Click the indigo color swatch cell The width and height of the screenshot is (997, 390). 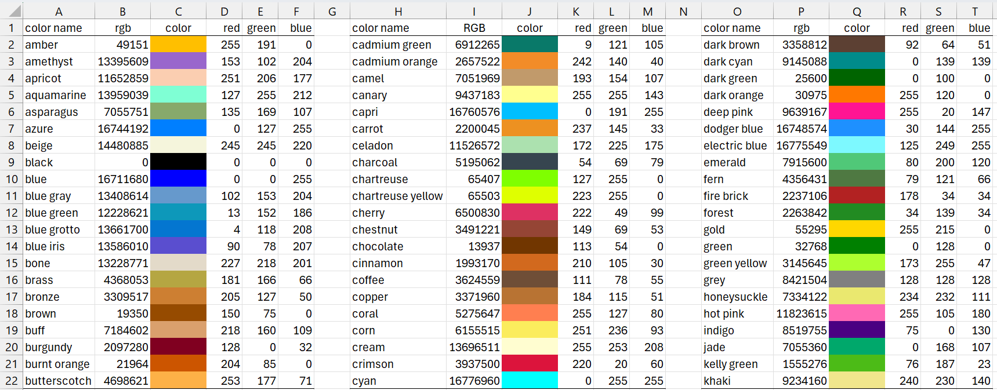[857, 331]
